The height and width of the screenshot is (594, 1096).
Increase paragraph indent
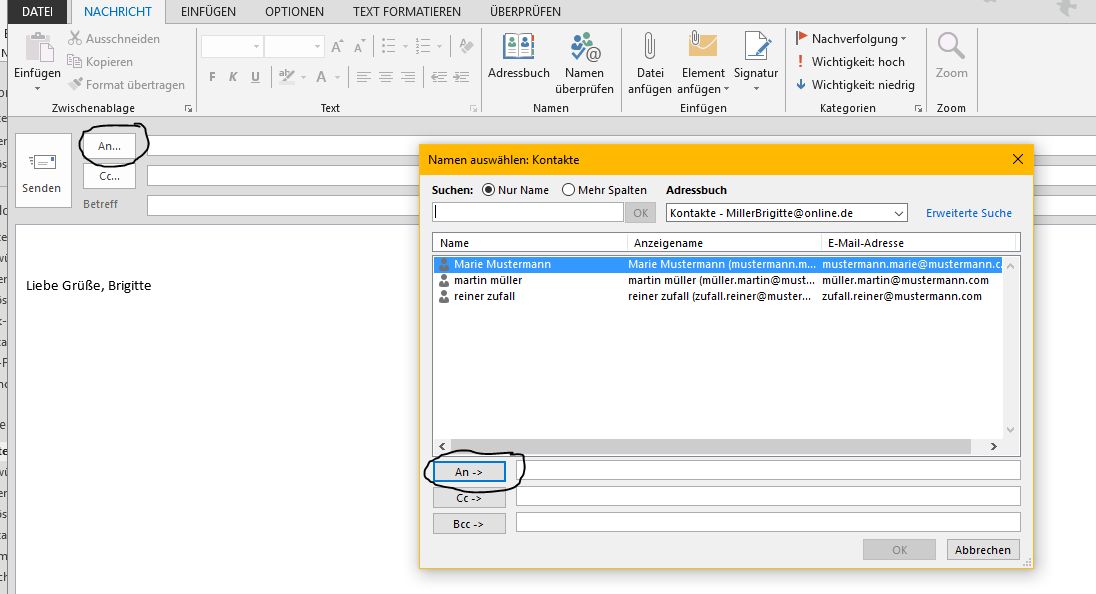click(461, 77)
